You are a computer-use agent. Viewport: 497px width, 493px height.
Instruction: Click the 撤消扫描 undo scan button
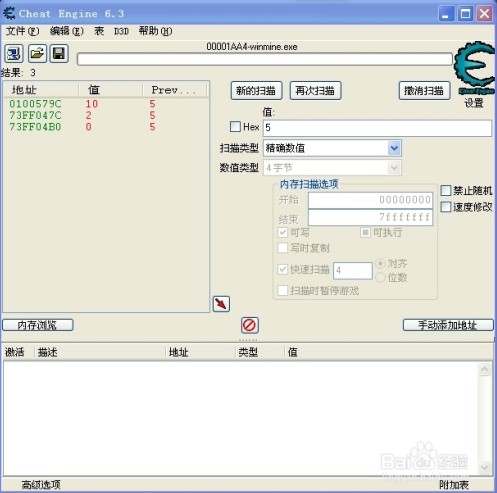pyautogui.click(x=424, y=91)
